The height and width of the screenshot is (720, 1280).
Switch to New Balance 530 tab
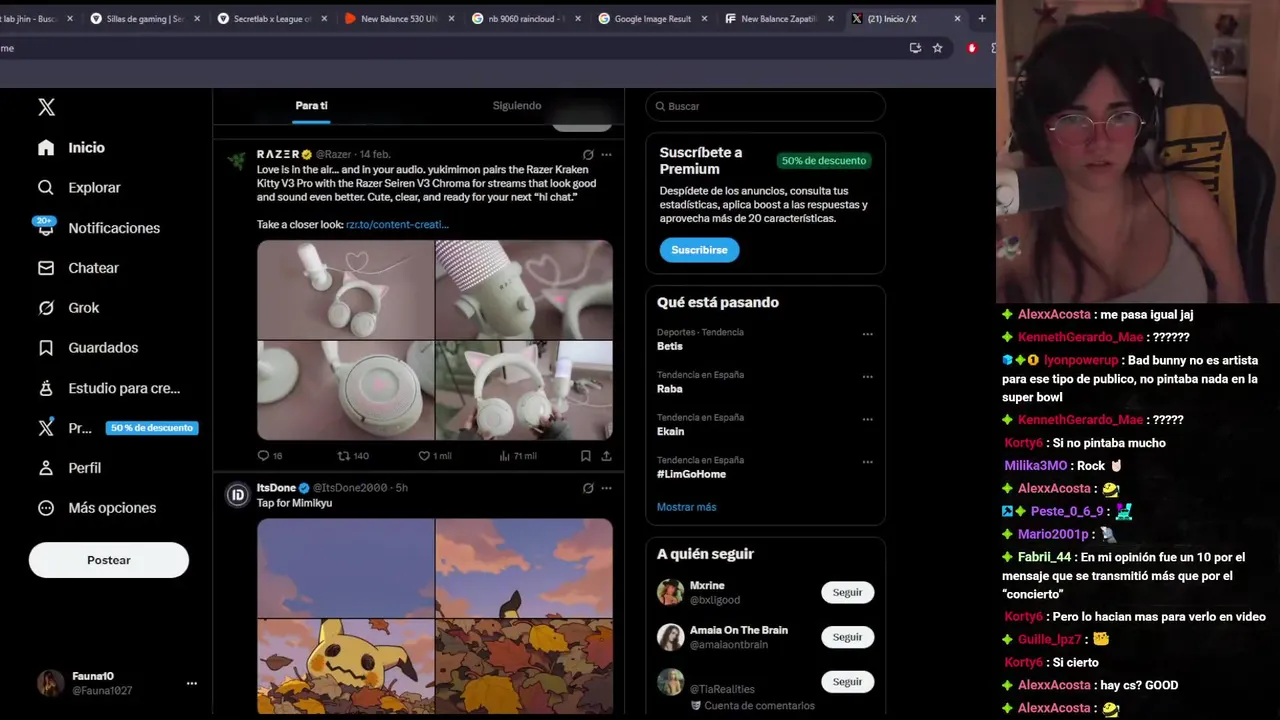[400, 18]
